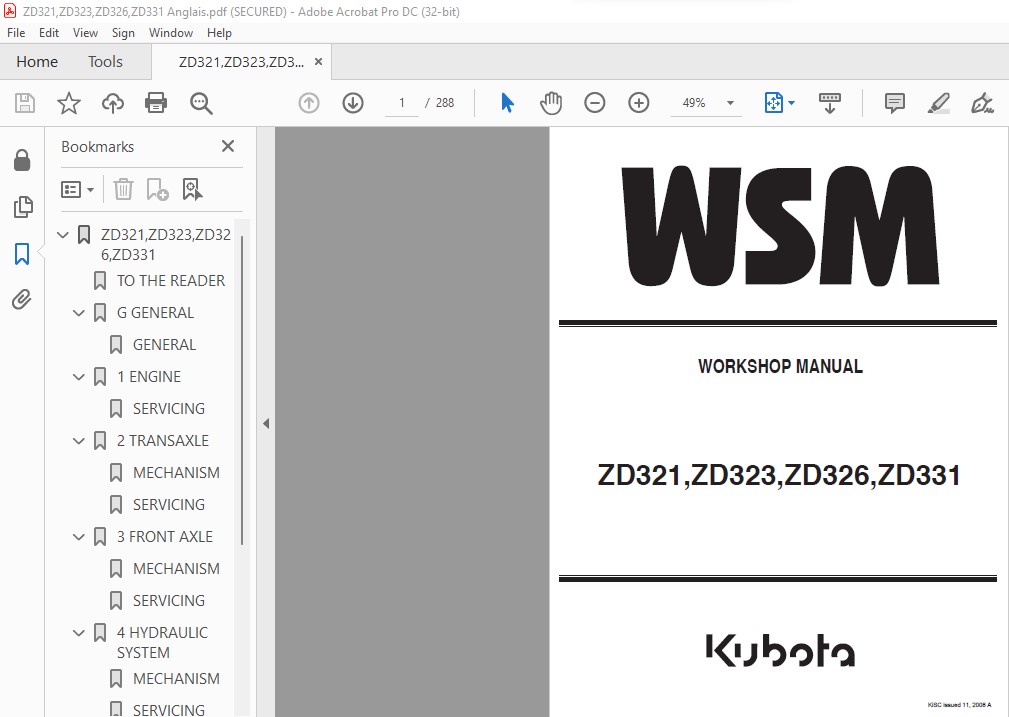Screen dimensions: 1009x717
Task: Zoom in with the plus button
Action: coord(638,103)
